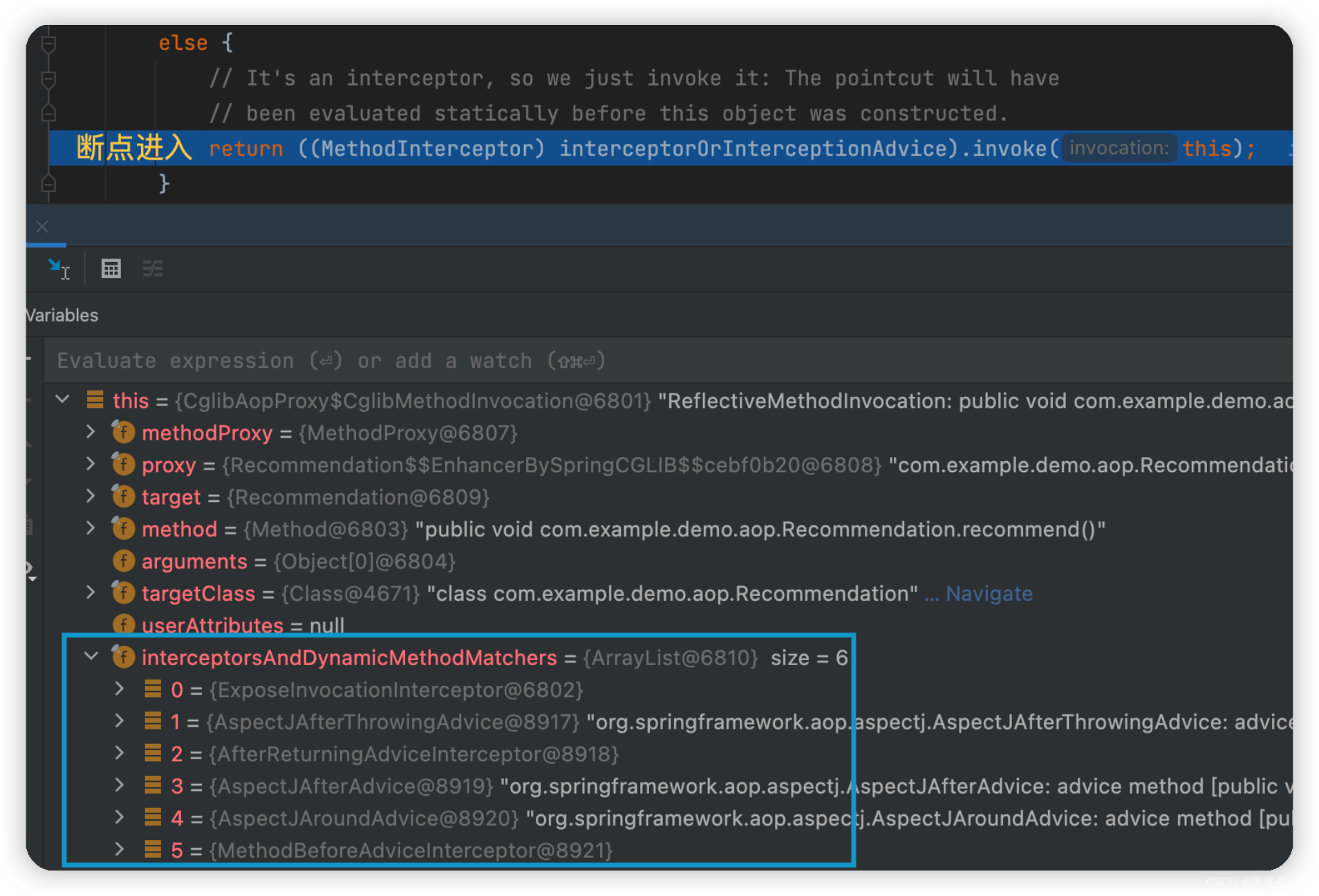Click the field icon beside arguments
The image size is (1319, 896).
click(123, 561)
